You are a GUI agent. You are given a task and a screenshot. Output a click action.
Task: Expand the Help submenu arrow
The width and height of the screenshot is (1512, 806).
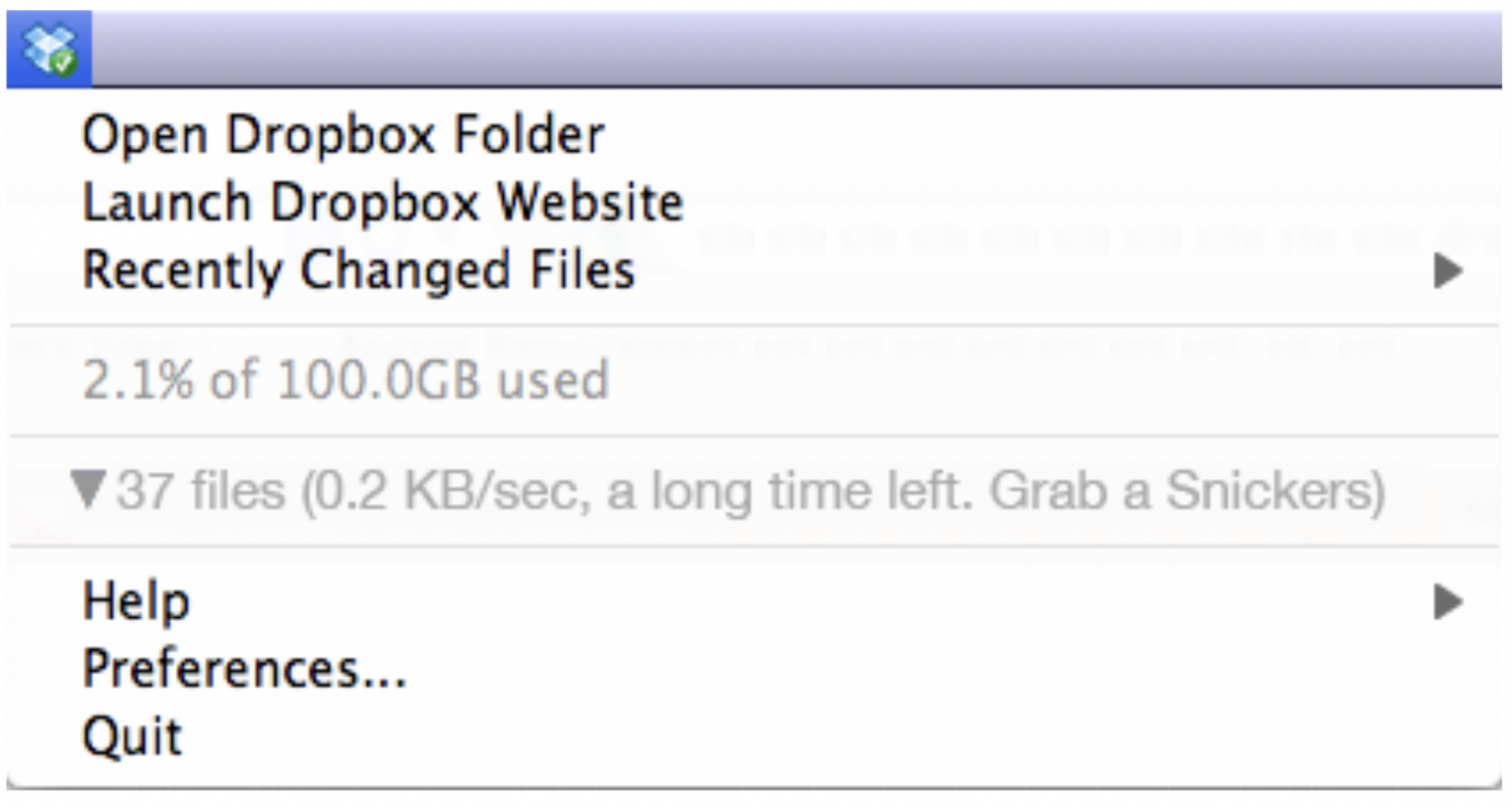1446,601
